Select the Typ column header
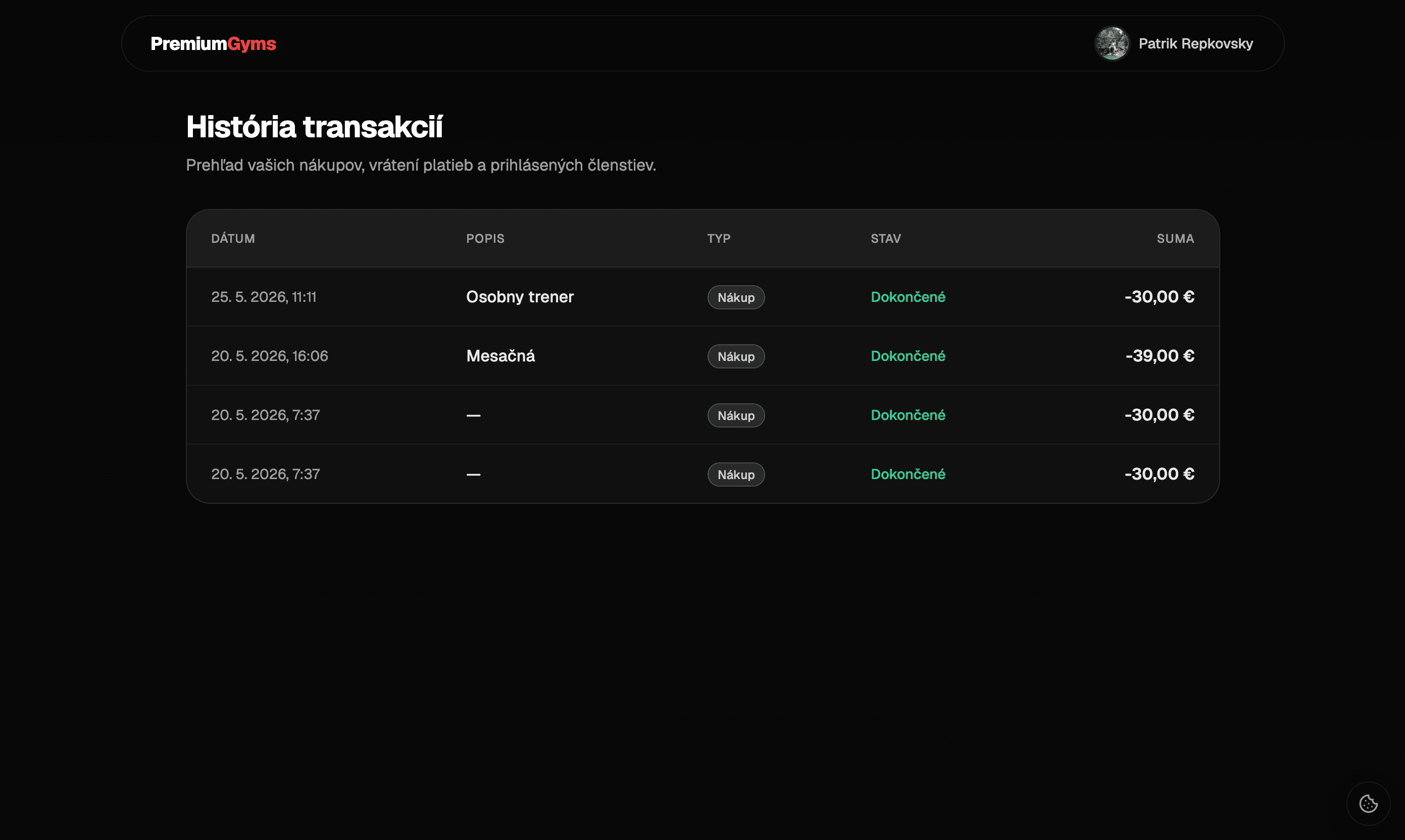Image resolution: width=1405 pixels, height=840 pixels. [x=719, y=238]
